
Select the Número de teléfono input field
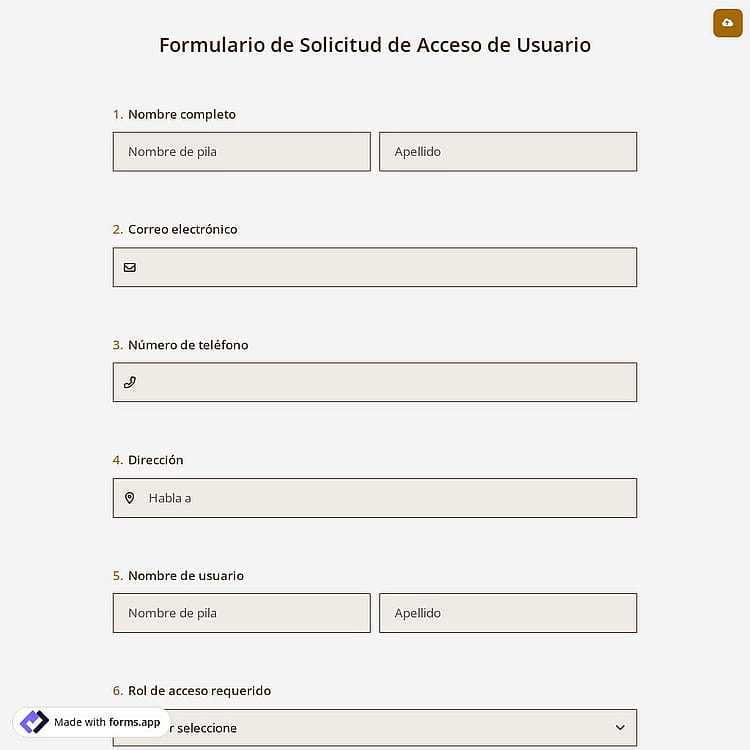tap(375, 382)
